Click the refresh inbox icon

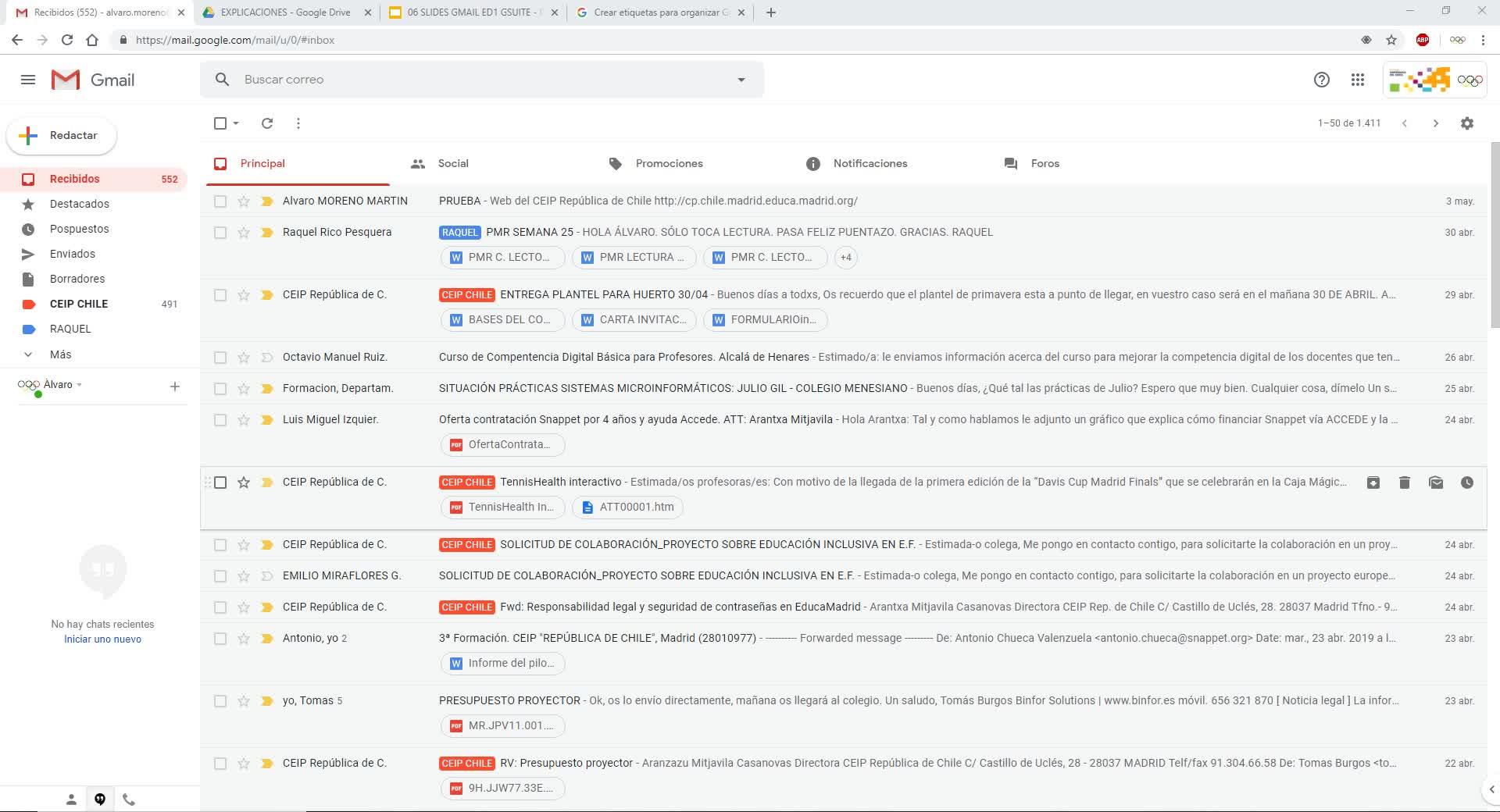point(267,123)
